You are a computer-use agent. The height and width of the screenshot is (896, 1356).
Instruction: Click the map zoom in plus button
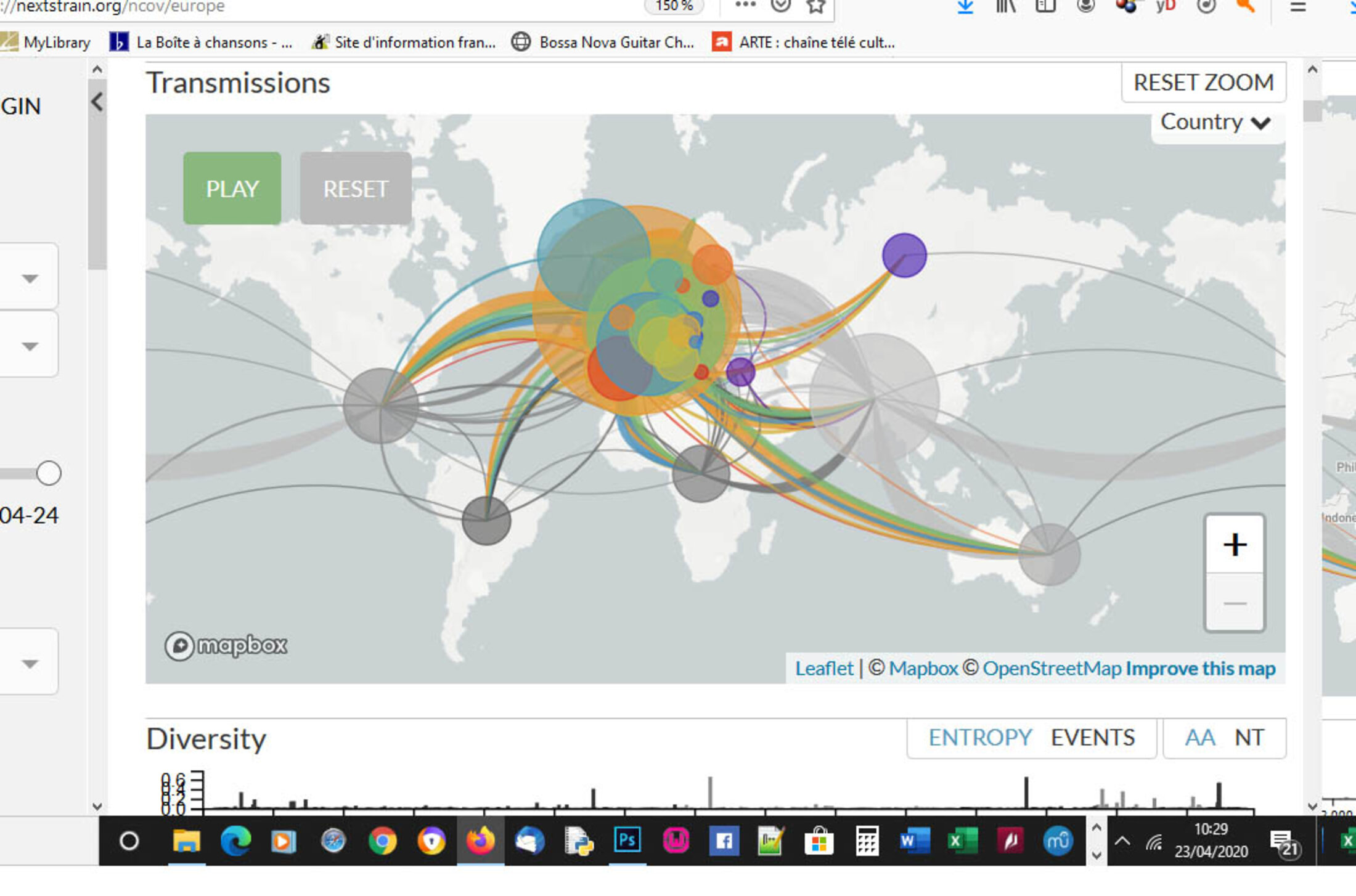tap(1235, 545)
